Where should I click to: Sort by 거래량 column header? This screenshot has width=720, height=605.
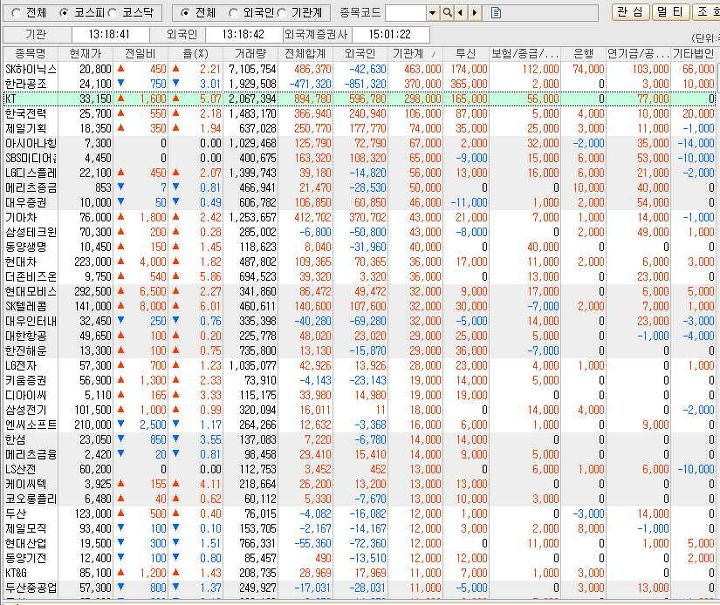tap(250, 54)
